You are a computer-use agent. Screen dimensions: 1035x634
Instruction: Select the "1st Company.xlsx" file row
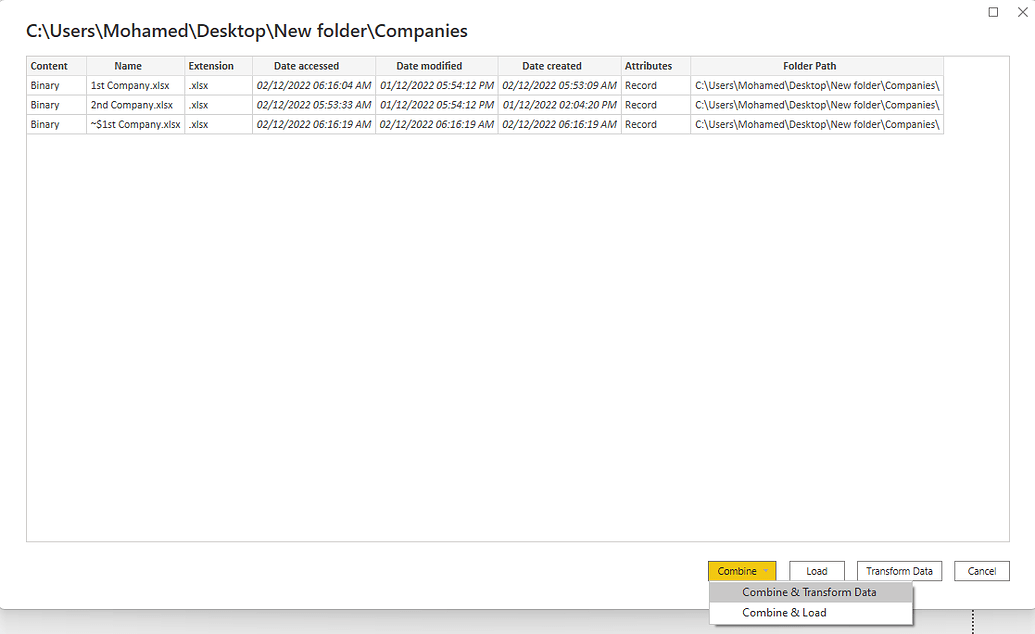(x=127, y=85)
